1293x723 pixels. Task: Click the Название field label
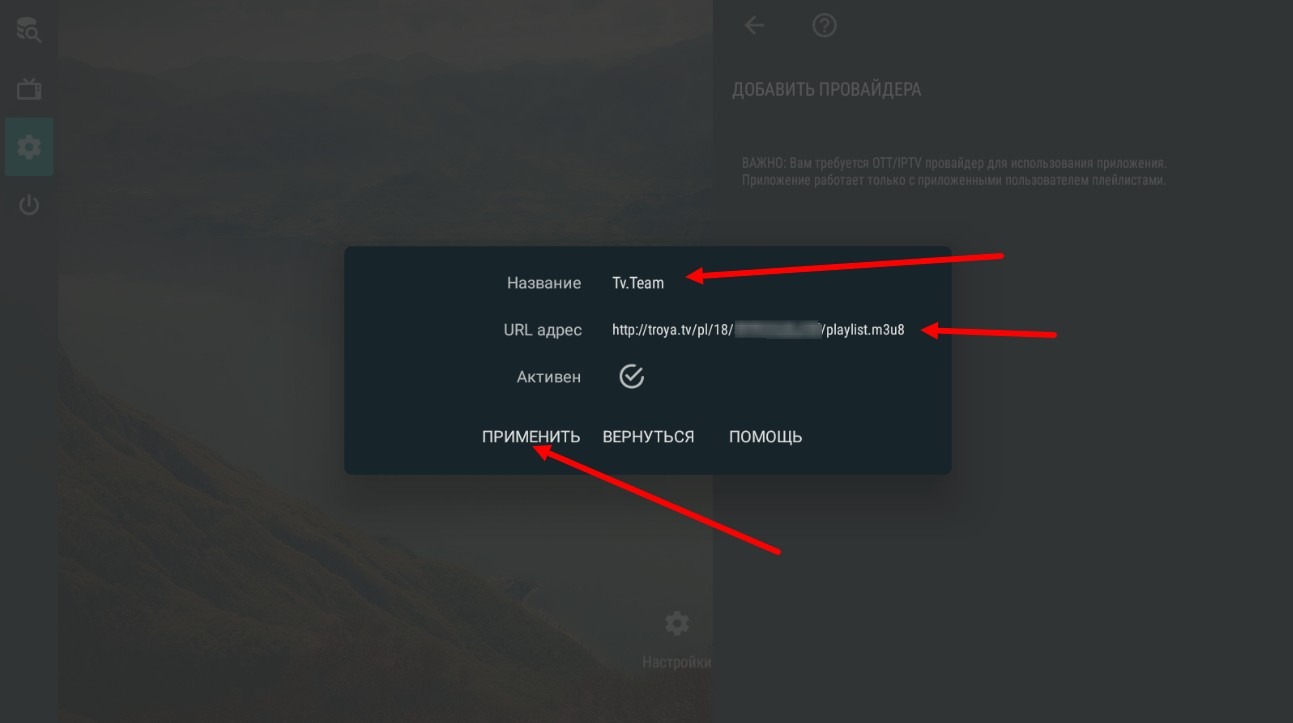pos(544,283)
